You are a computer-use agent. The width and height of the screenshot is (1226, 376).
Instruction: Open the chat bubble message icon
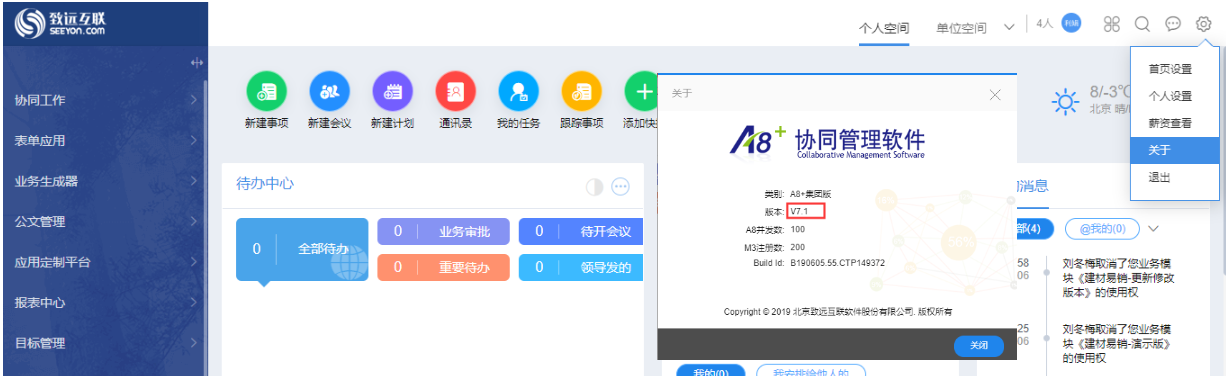pos(1173,24)
